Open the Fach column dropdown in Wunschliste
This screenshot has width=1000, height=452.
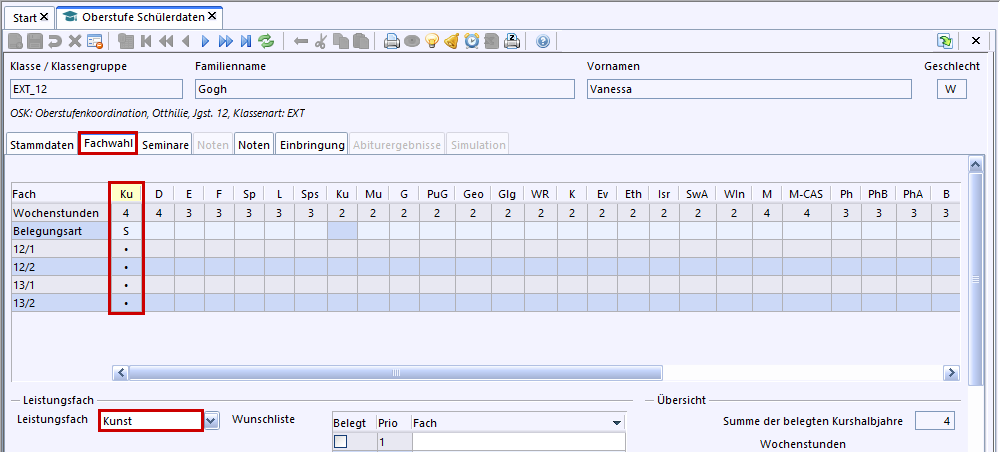point(617,423)
